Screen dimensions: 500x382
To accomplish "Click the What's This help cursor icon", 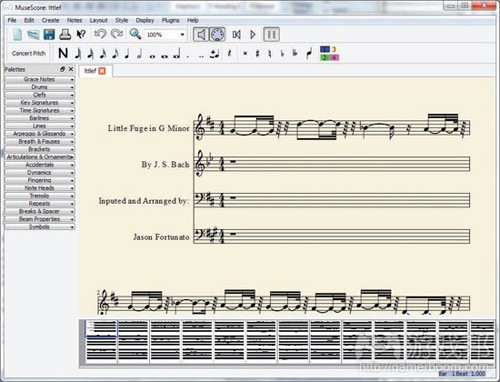I will pyautogui.click(x=81, y=34).
